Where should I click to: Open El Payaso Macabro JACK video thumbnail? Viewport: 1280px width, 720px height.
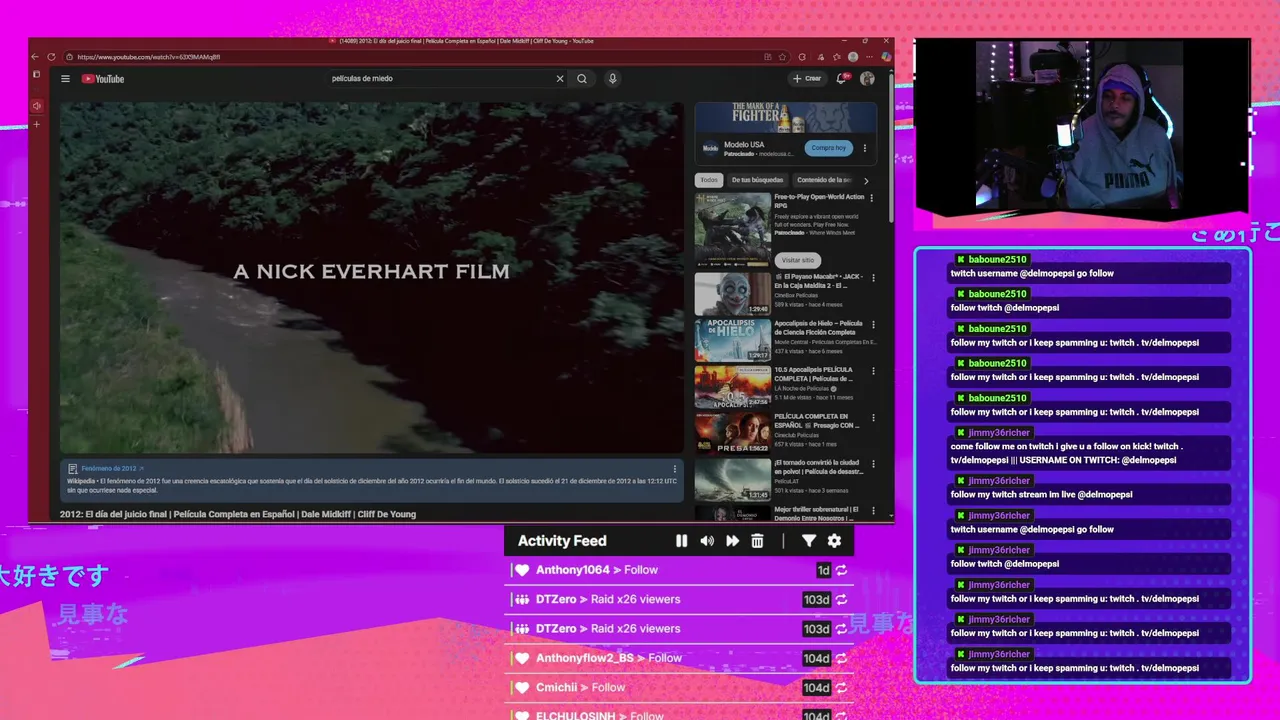[733, 294]
